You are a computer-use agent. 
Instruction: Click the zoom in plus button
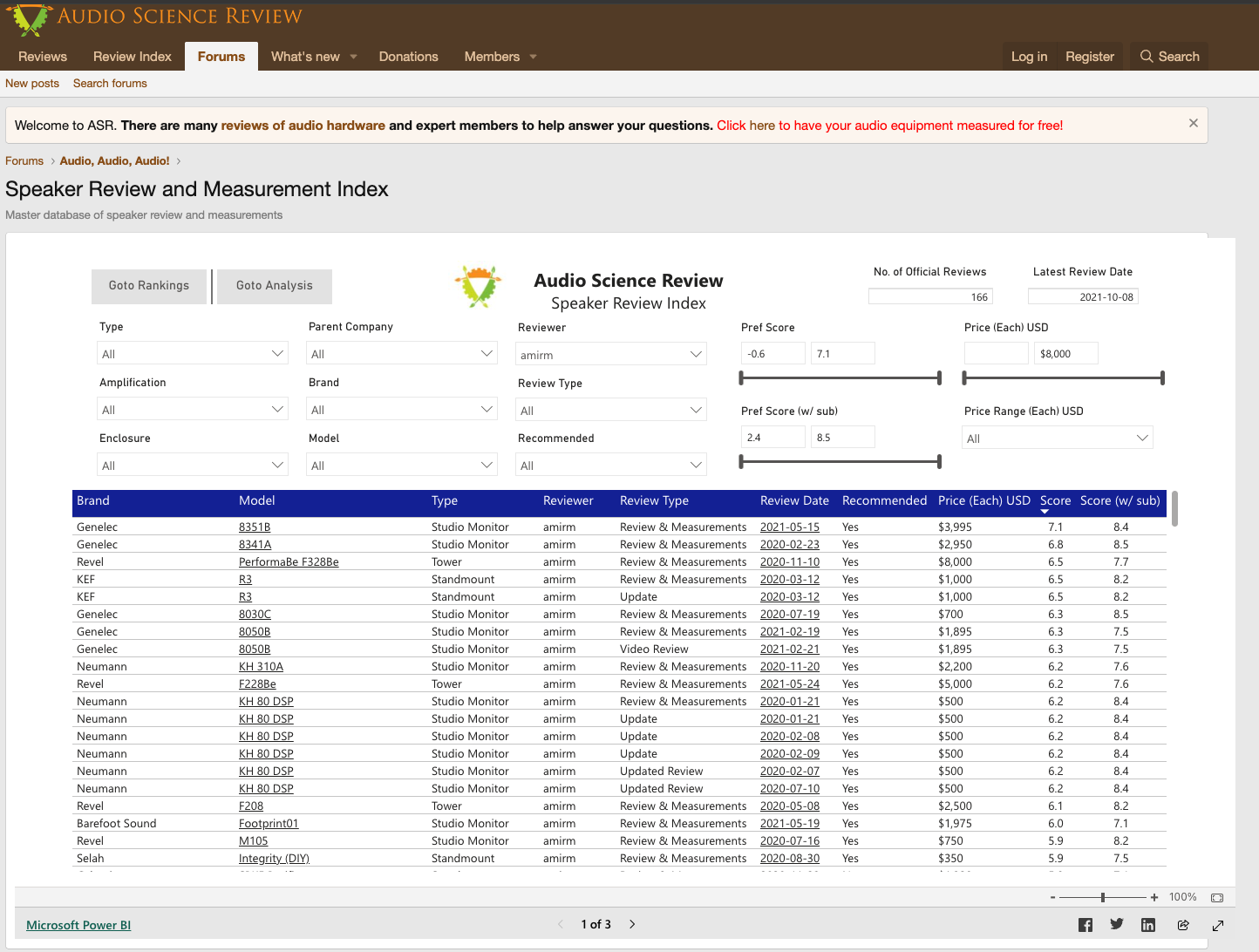coord(1154,897)
